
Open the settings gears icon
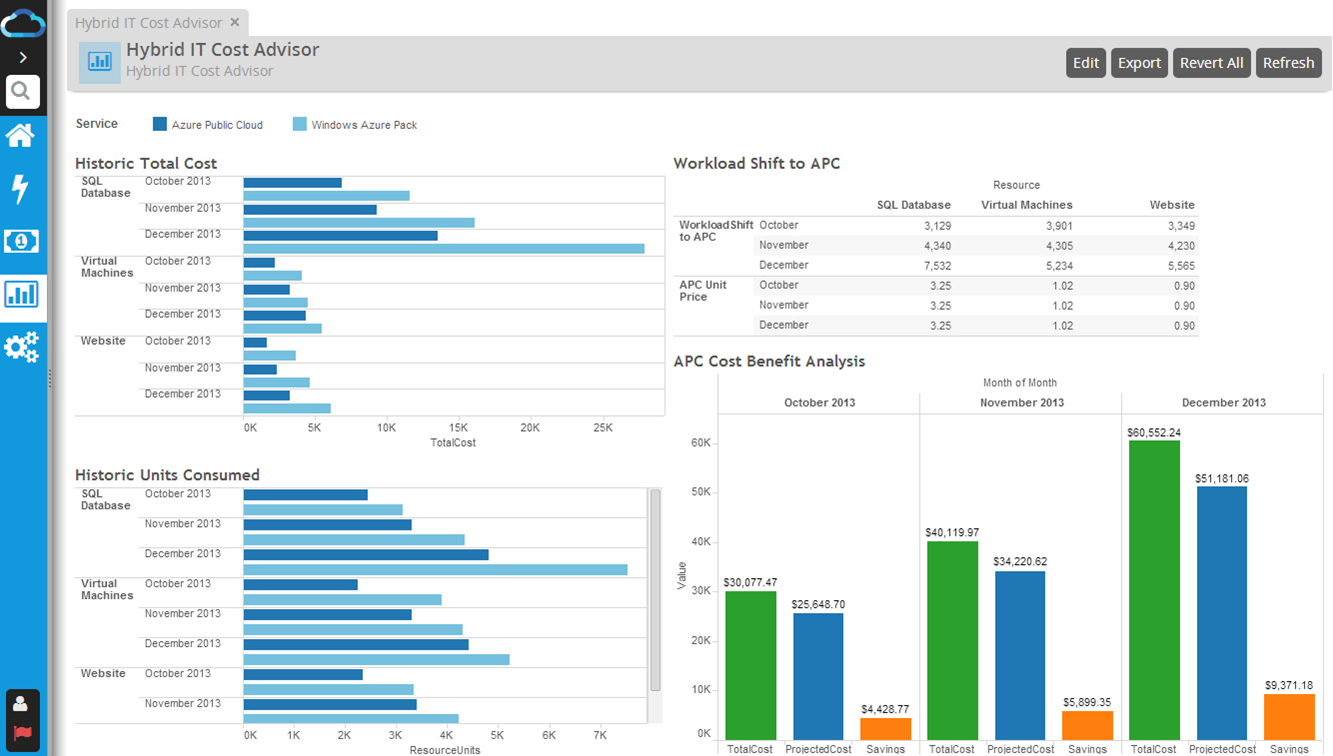21,347
